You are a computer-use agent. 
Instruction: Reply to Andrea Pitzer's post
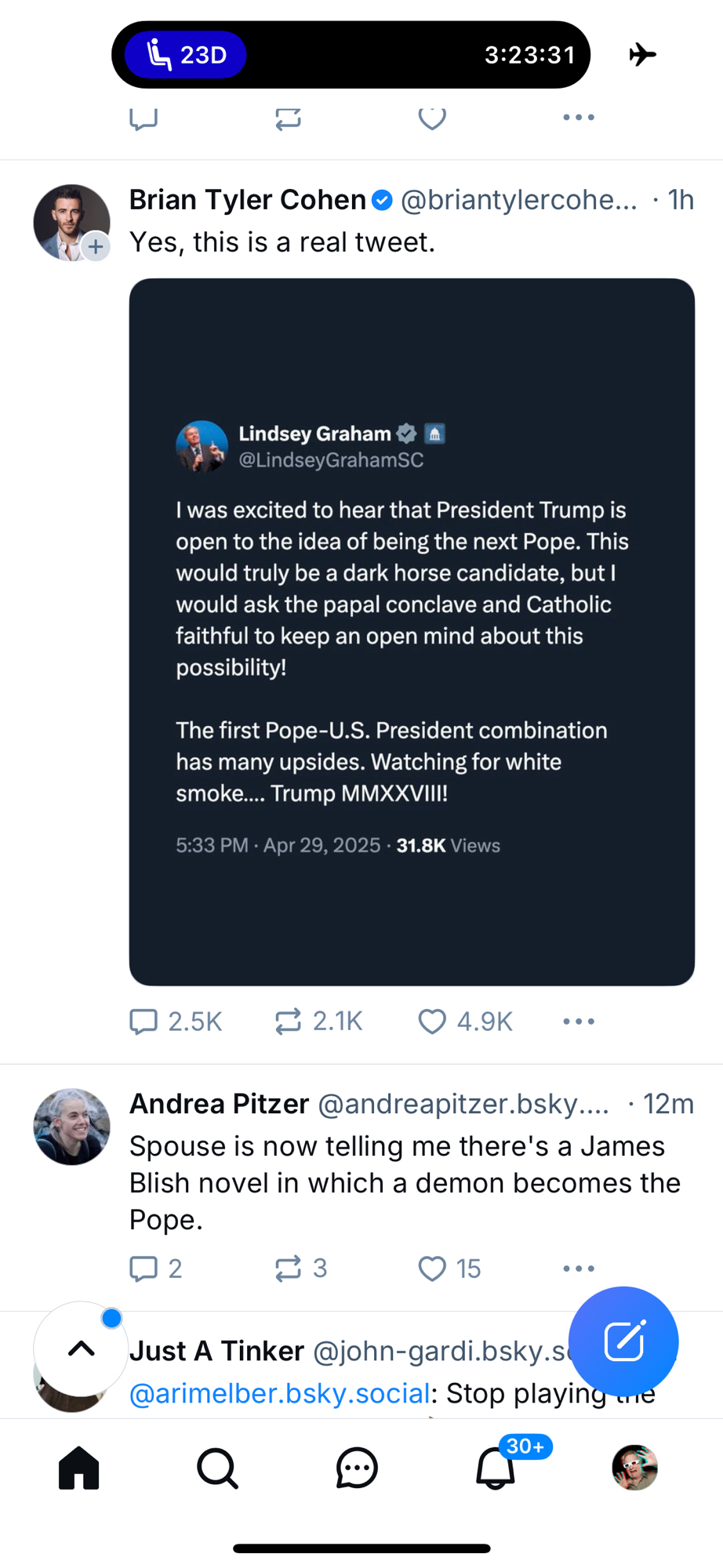pos(144,1269)
